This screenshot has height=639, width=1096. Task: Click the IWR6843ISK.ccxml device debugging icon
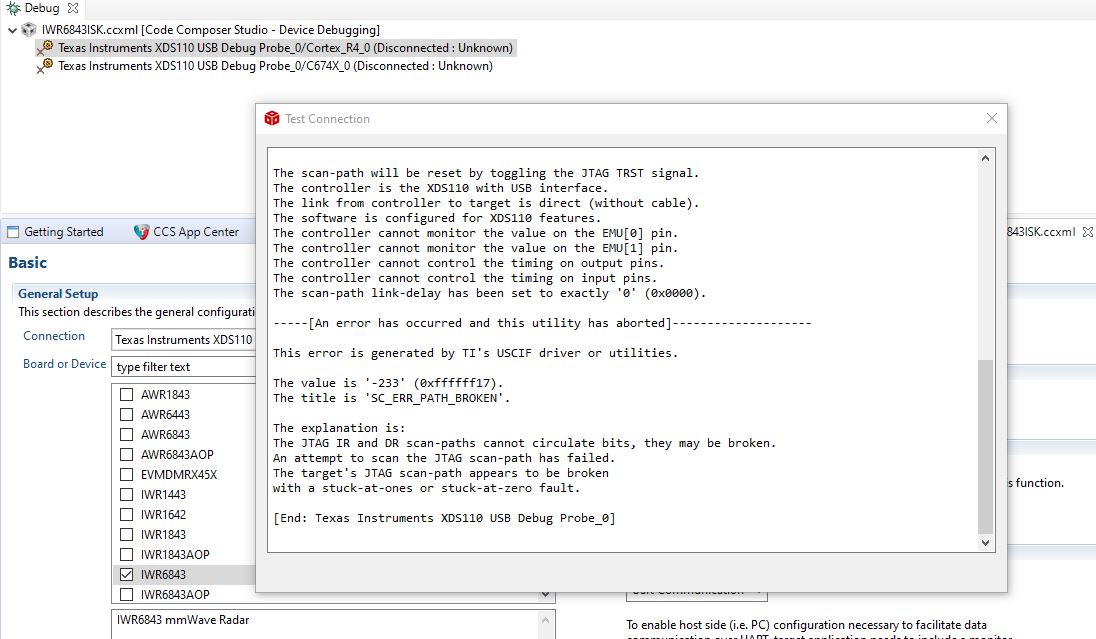29,30
